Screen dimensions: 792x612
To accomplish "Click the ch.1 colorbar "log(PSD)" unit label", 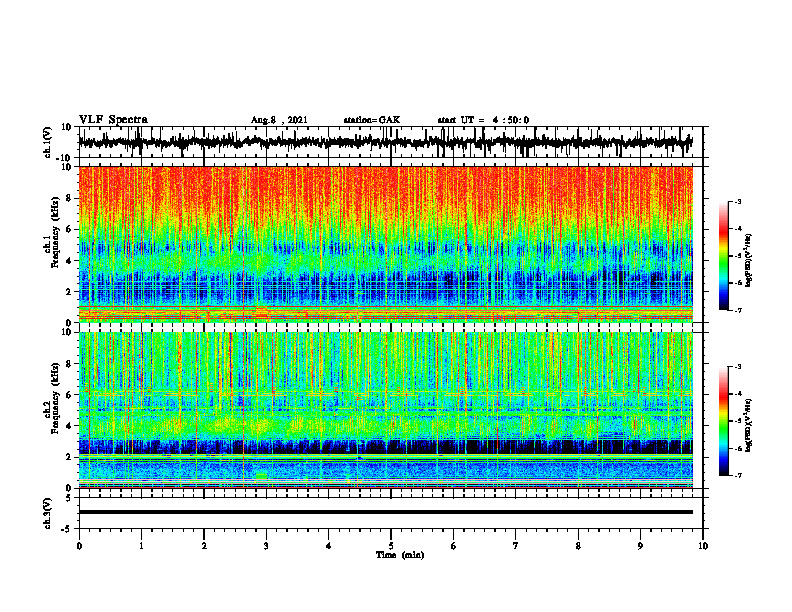I will pyautogui.click(x=748, y=260).
